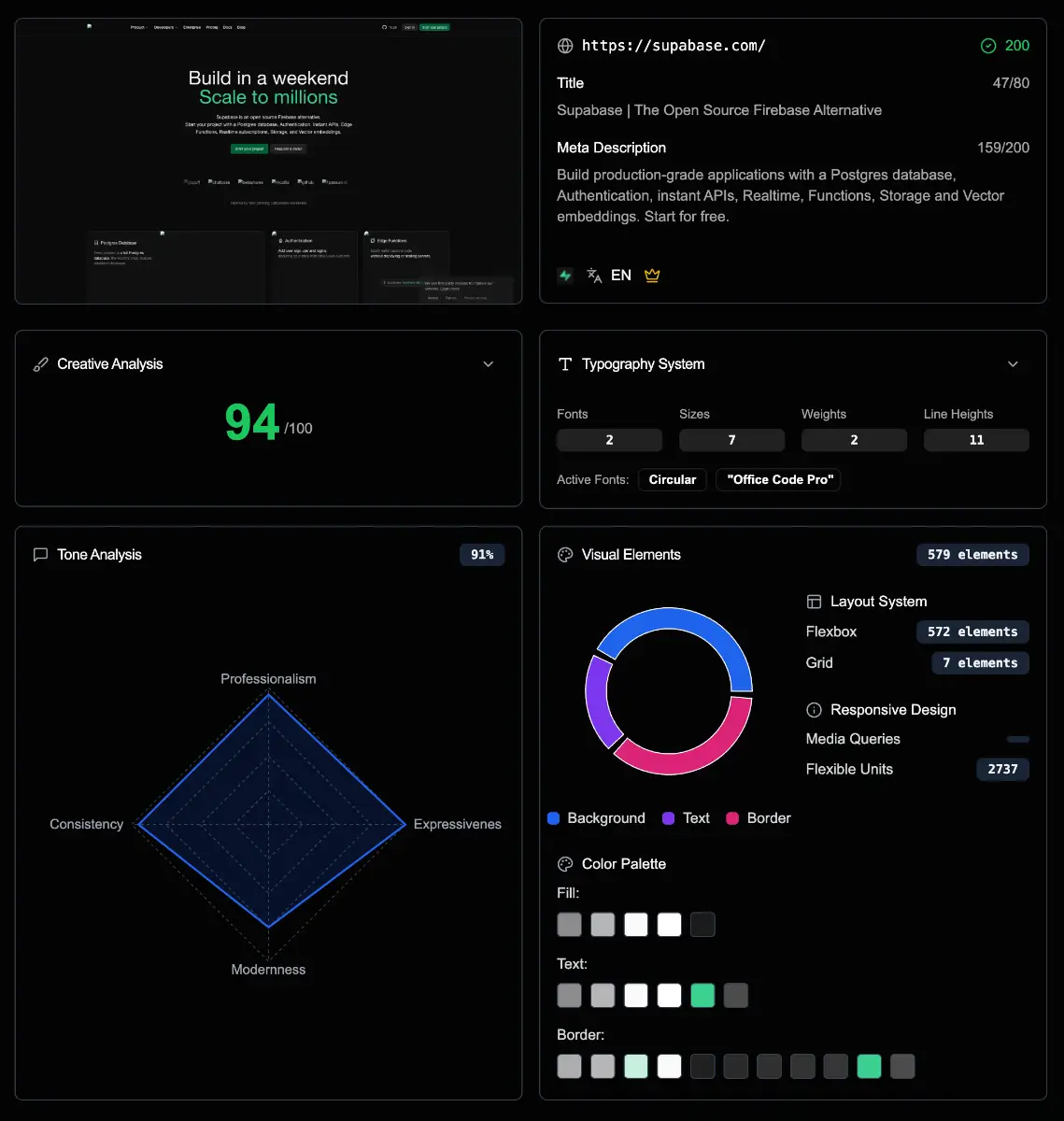The width and height of the screenshot is (1064, 1121).
Task: Click the Supabase homepage screenshot thumbnail
Action: (268, 160)
